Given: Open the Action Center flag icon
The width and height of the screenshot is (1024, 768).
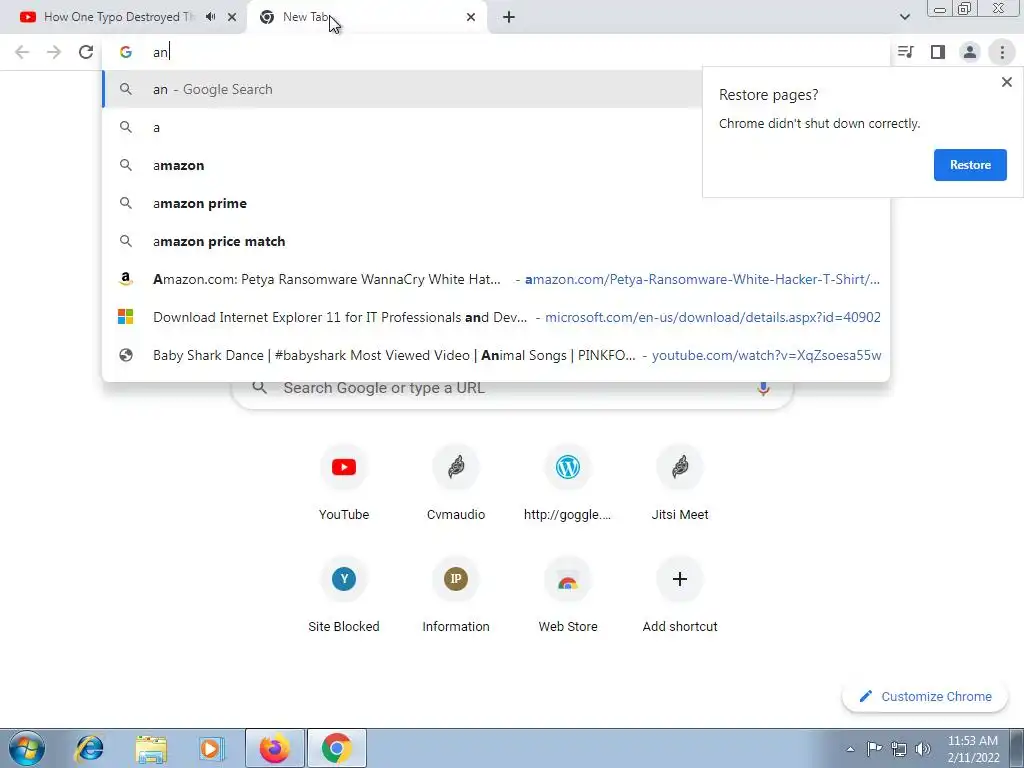Looking at the screenshot, I should pyautogui.click(x=874, y=748).
